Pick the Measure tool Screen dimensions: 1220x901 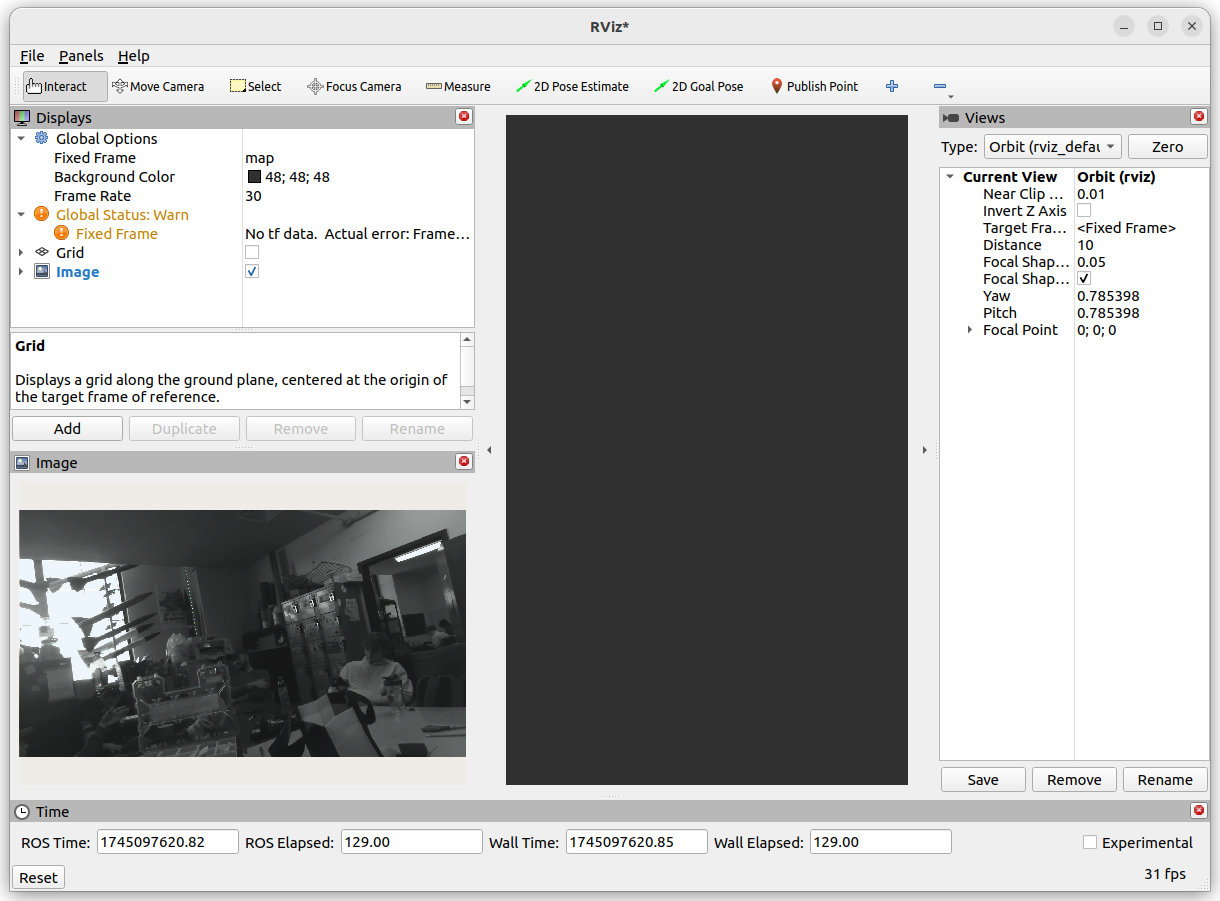458,86
